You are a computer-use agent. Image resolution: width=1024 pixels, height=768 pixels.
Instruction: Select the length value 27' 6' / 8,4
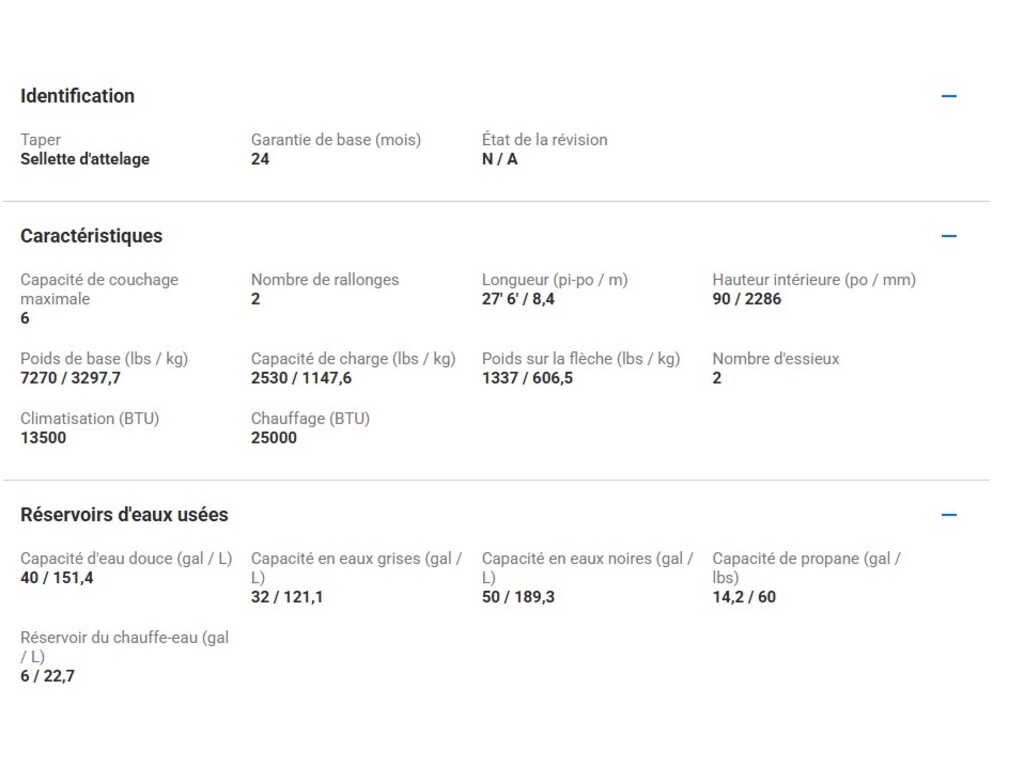click(518, 299)
